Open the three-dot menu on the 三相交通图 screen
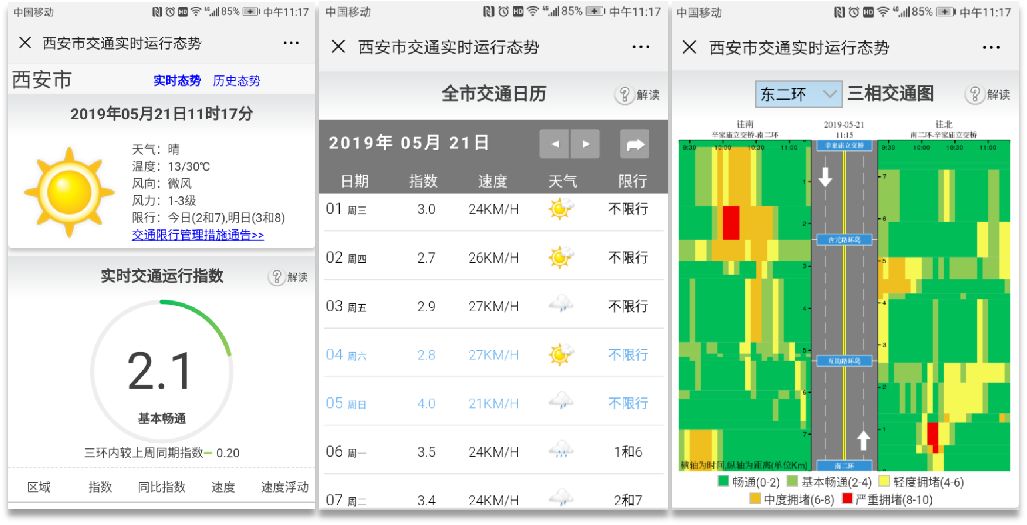The image size is (1027, 525). click(x=992, y=47)
